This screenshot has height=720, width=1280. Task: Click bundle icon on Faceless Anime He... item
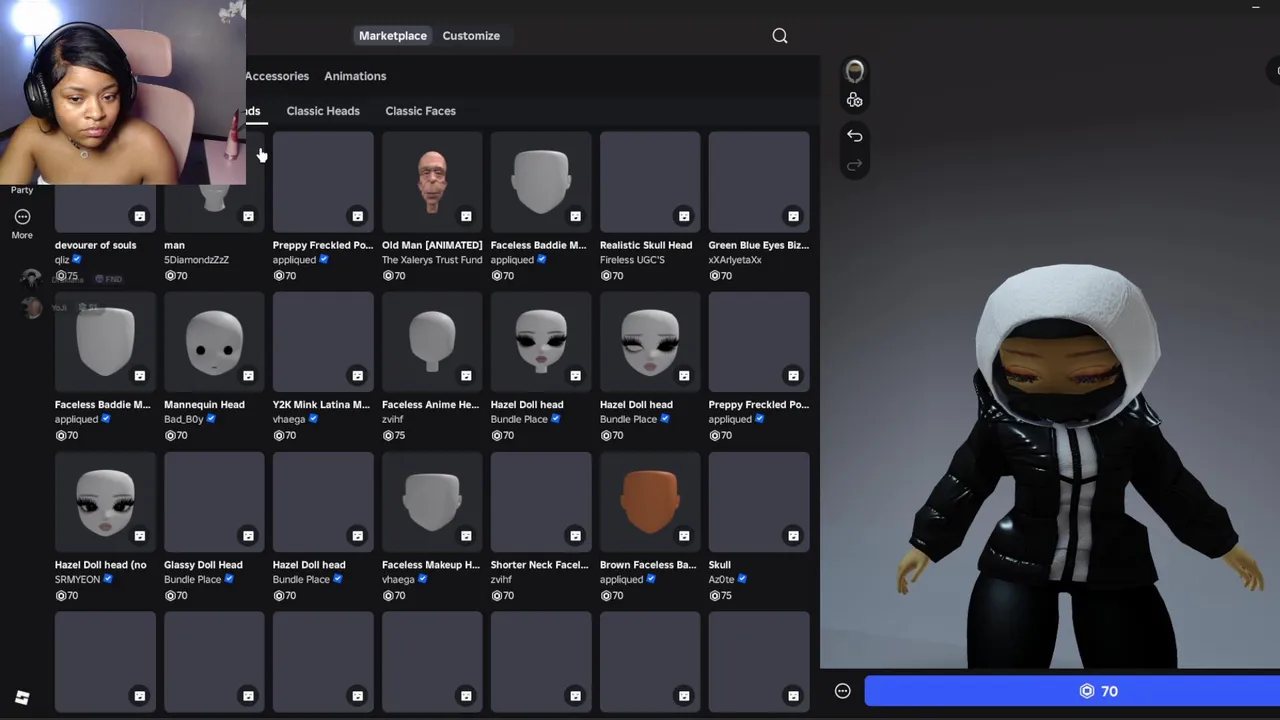(x=466, y=376)
